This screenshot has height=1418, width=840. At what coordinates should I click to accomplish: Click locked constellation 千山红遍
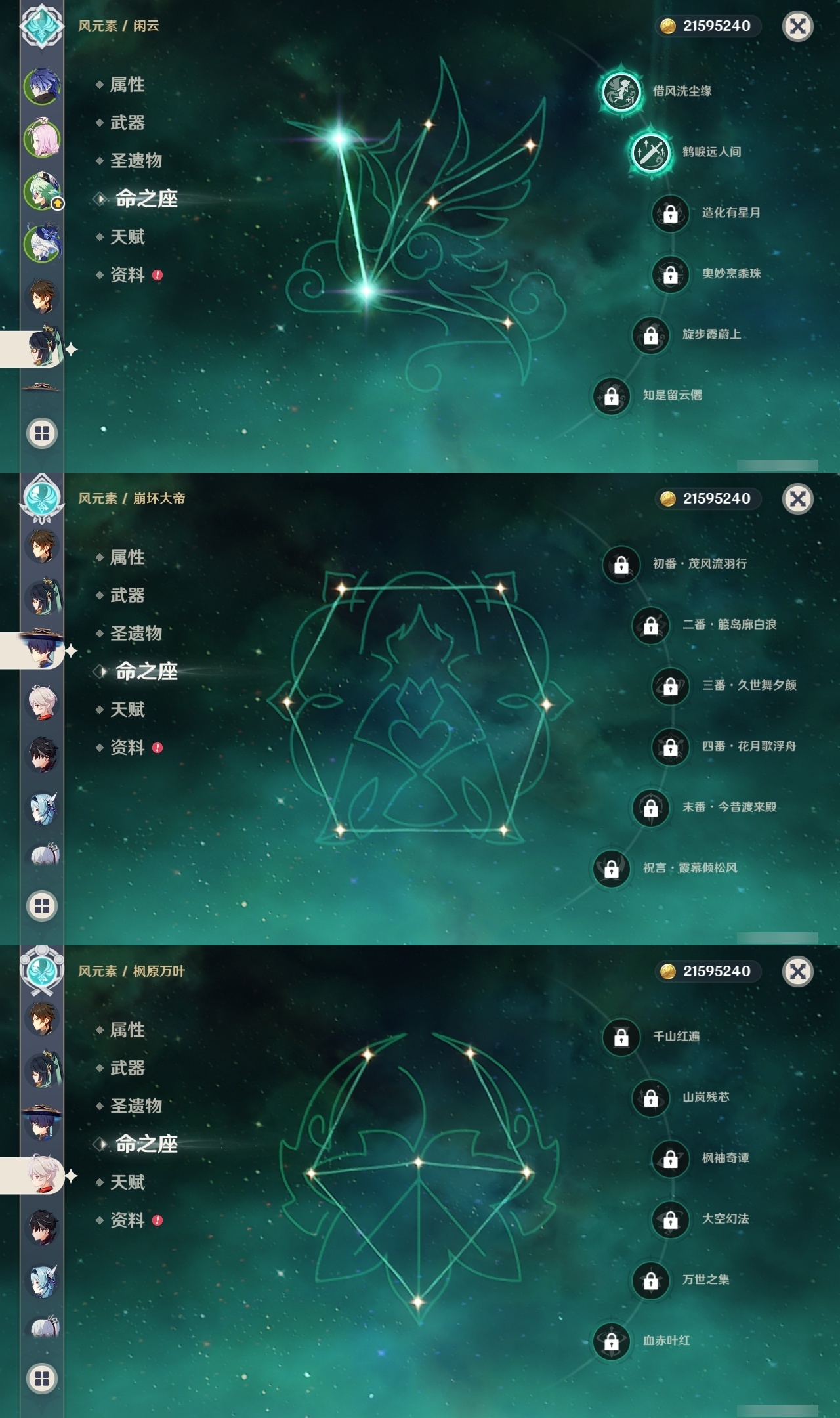click(x=621, y=1037)
